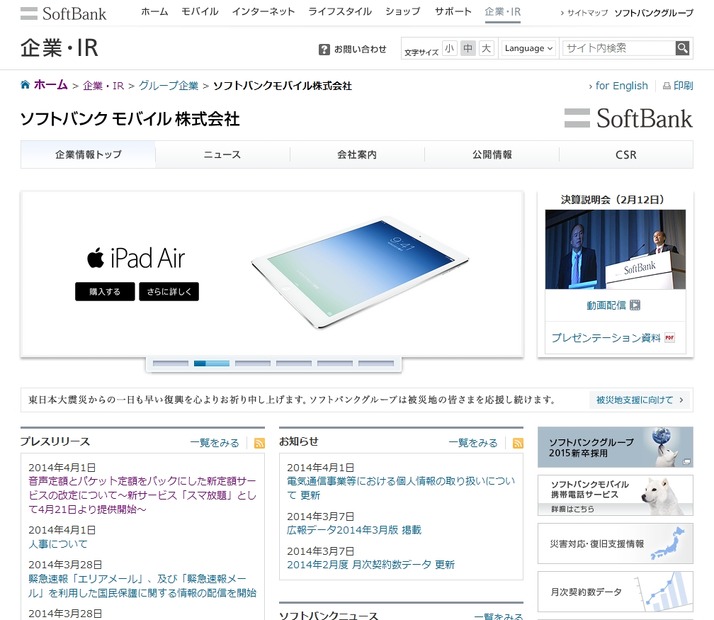Open the 人事について press release
The height and width of the screenshot is (620, 714).
(x=58, y=544)
